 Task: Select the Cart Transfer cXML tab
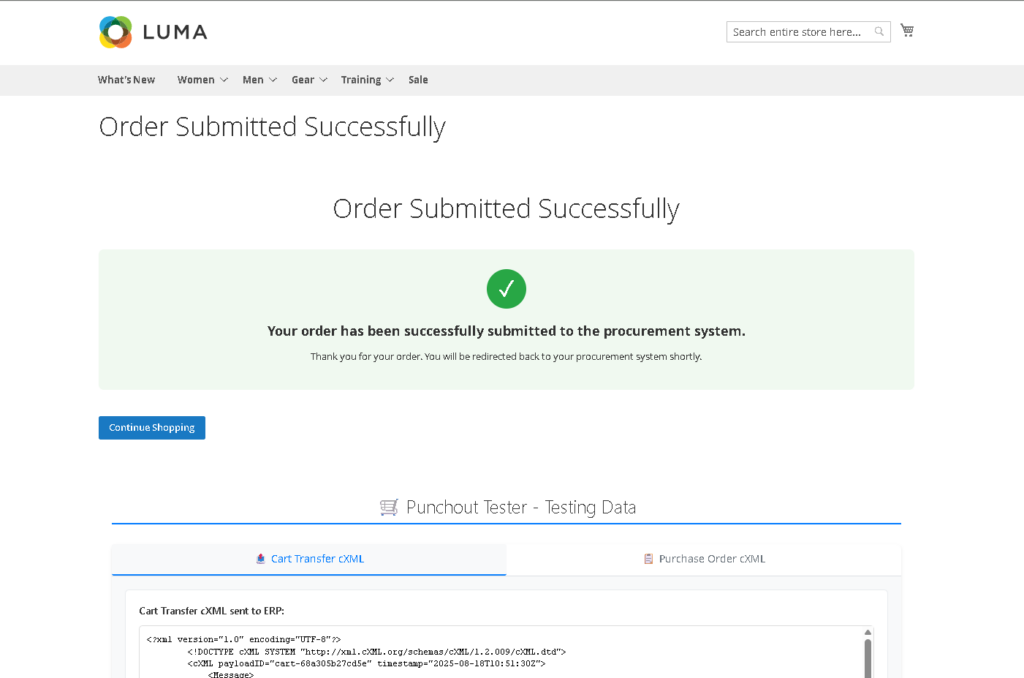pos(317,559)
